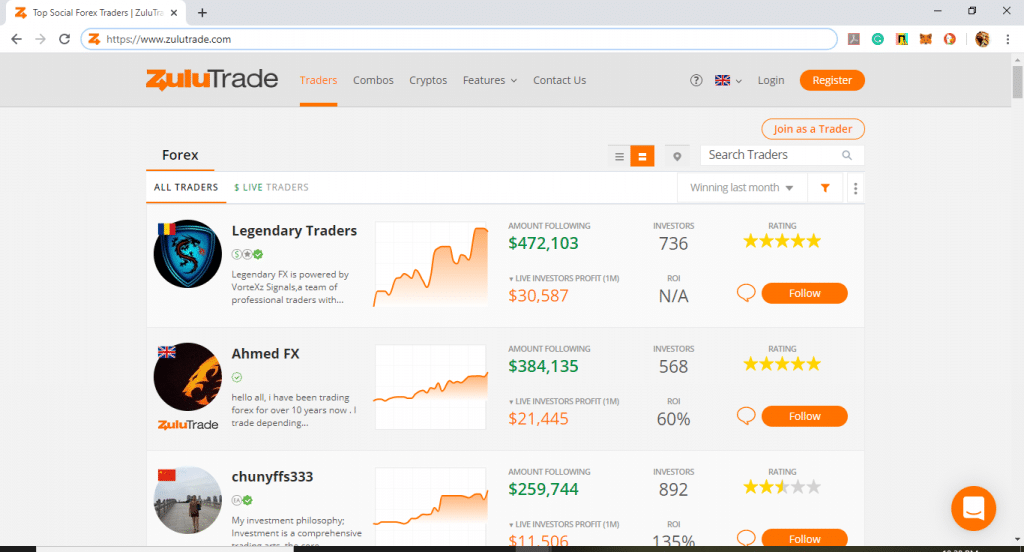1024x552 pixels.
Task: Click chunyffs333 badge icons
Action: coord(242,500)
